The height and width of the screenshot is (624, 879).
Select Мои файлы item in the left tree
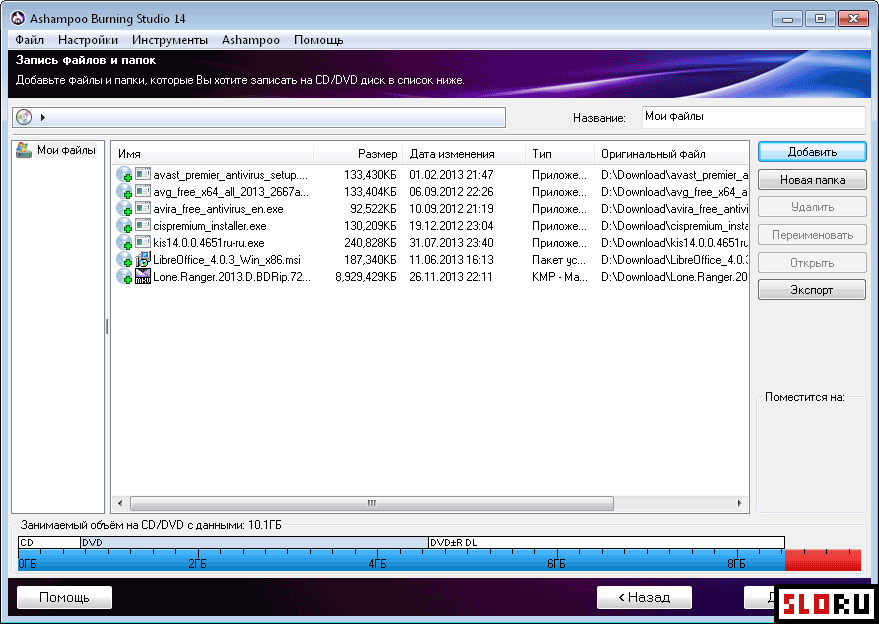pos(66,150)
